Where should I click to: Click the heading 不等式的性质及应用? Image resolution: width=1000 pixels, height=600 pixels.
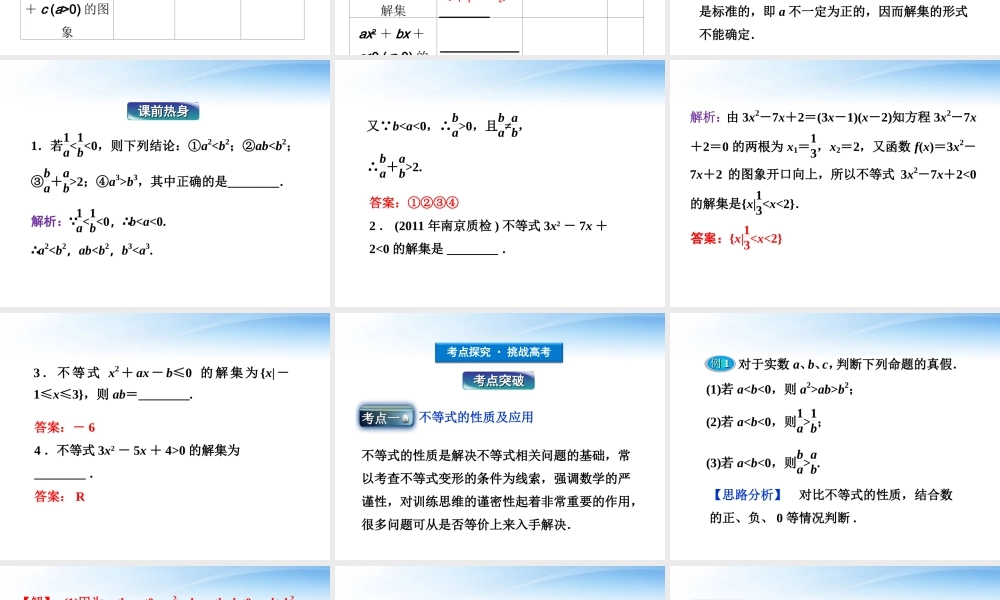tap(476, 417)
